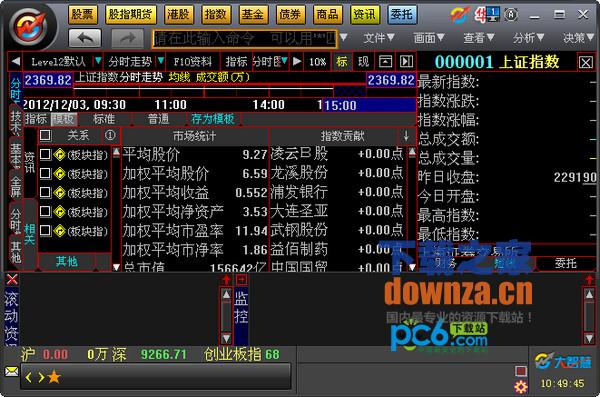This screenshot has width=600, height=397.
Task: Open the 文件 menu
Action: point(378,38)
